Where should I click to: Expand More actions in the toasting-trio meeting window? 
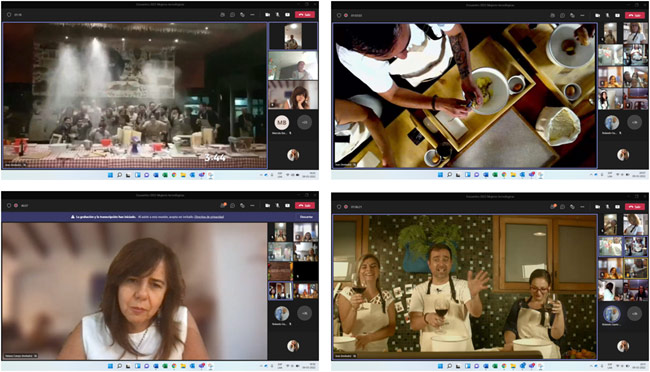pos(582,206)
